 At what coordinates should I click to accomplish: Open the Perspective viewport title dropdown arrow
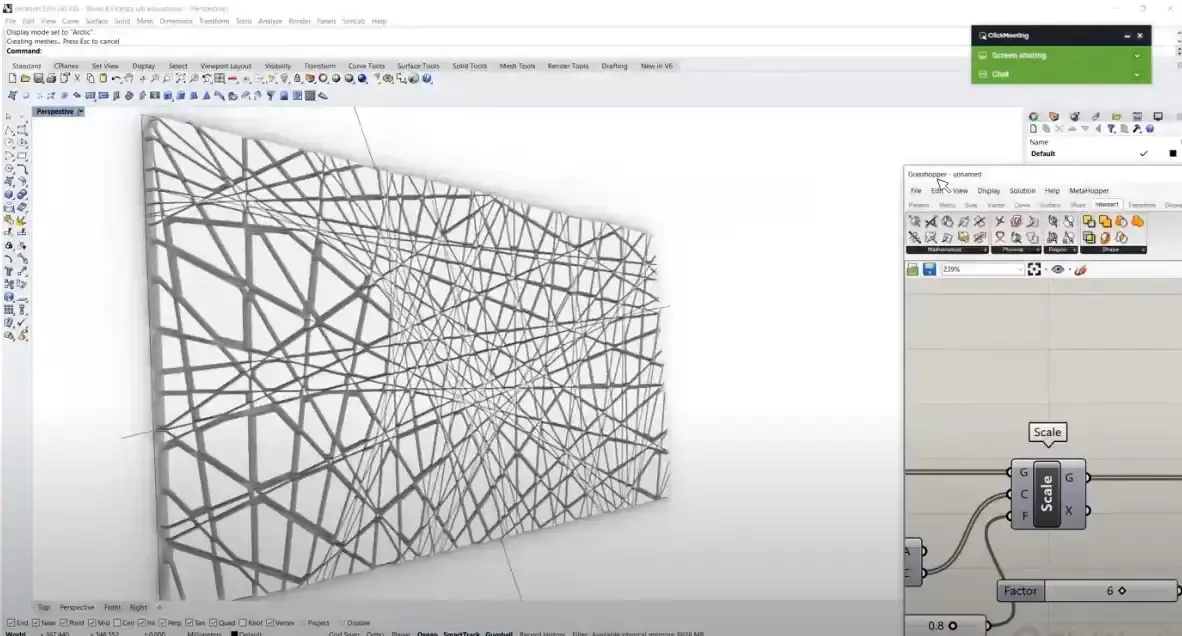point(81,112)
